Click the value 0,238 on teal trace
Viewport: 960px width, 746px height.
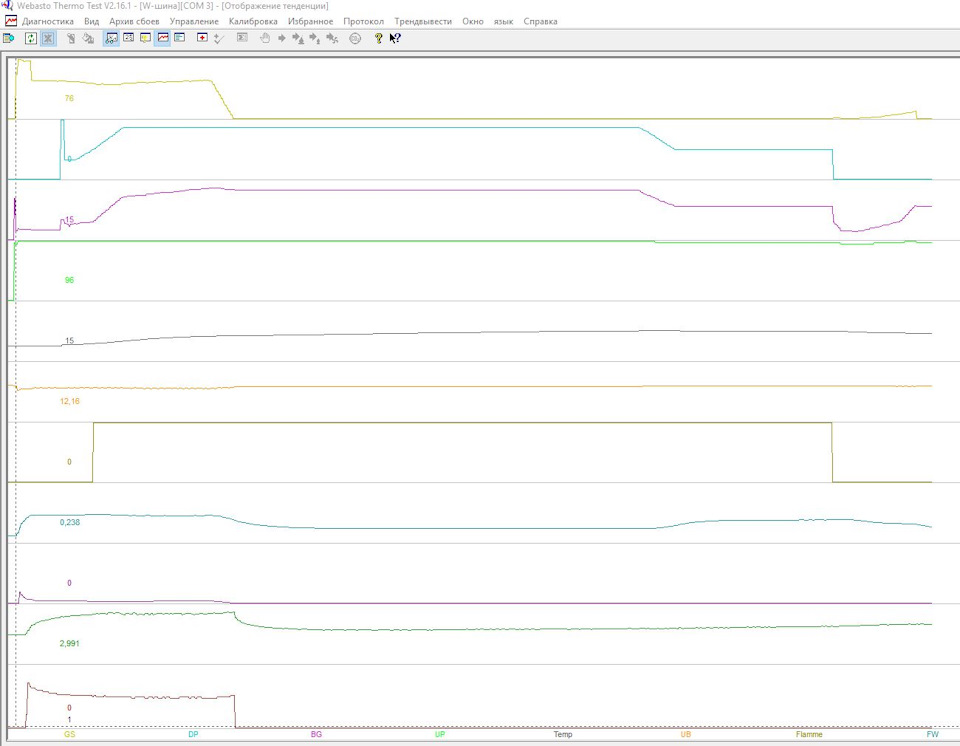click(69, 522)
